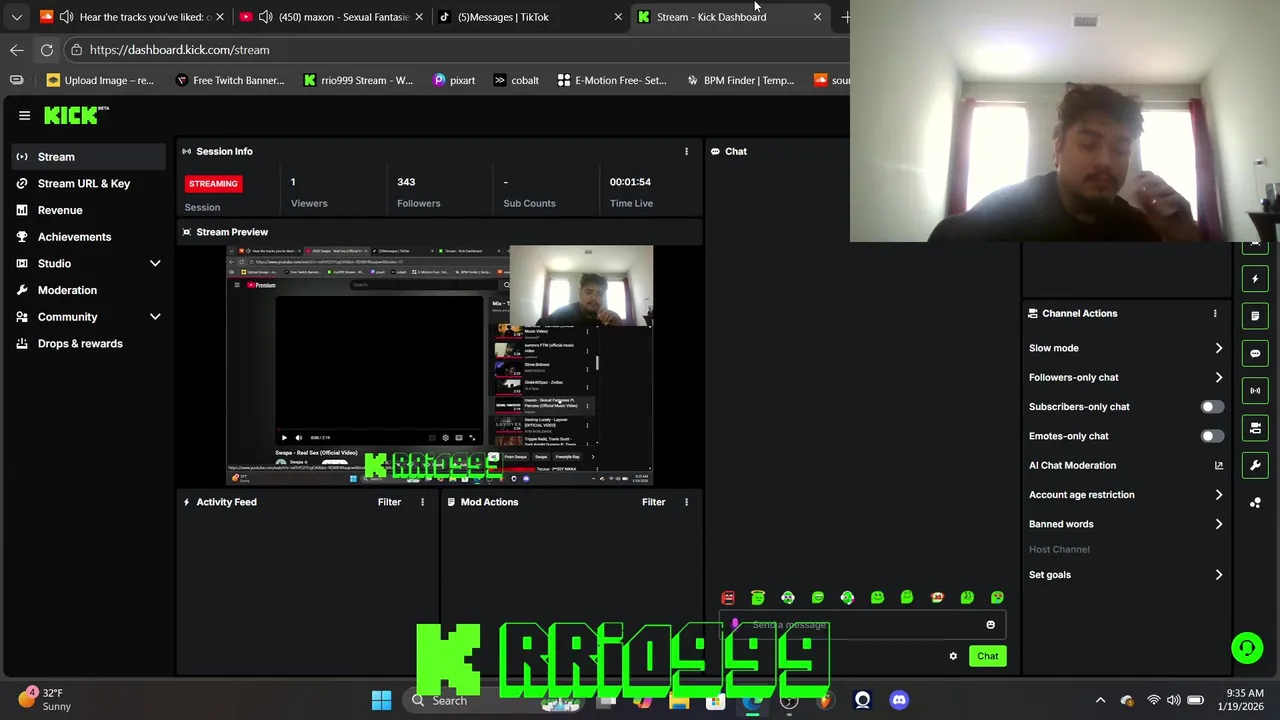Click the green Chat send button

tap(987, 656)
